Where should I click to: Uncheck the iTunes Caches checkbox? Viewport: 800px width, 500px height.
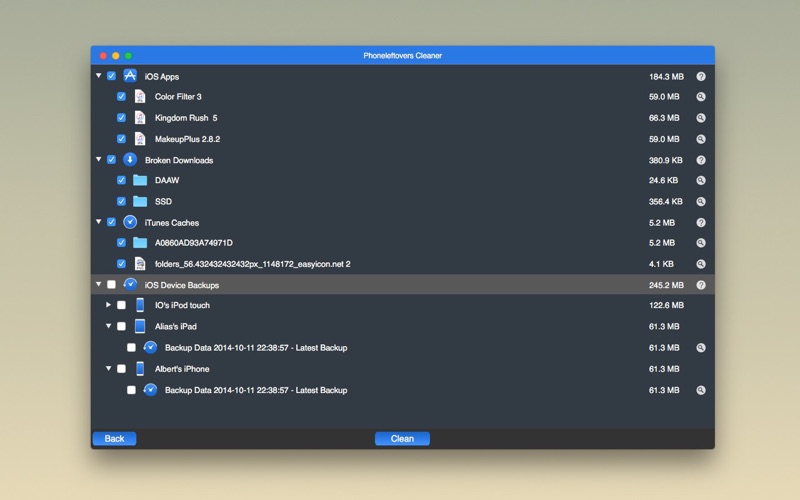[111, 222]
